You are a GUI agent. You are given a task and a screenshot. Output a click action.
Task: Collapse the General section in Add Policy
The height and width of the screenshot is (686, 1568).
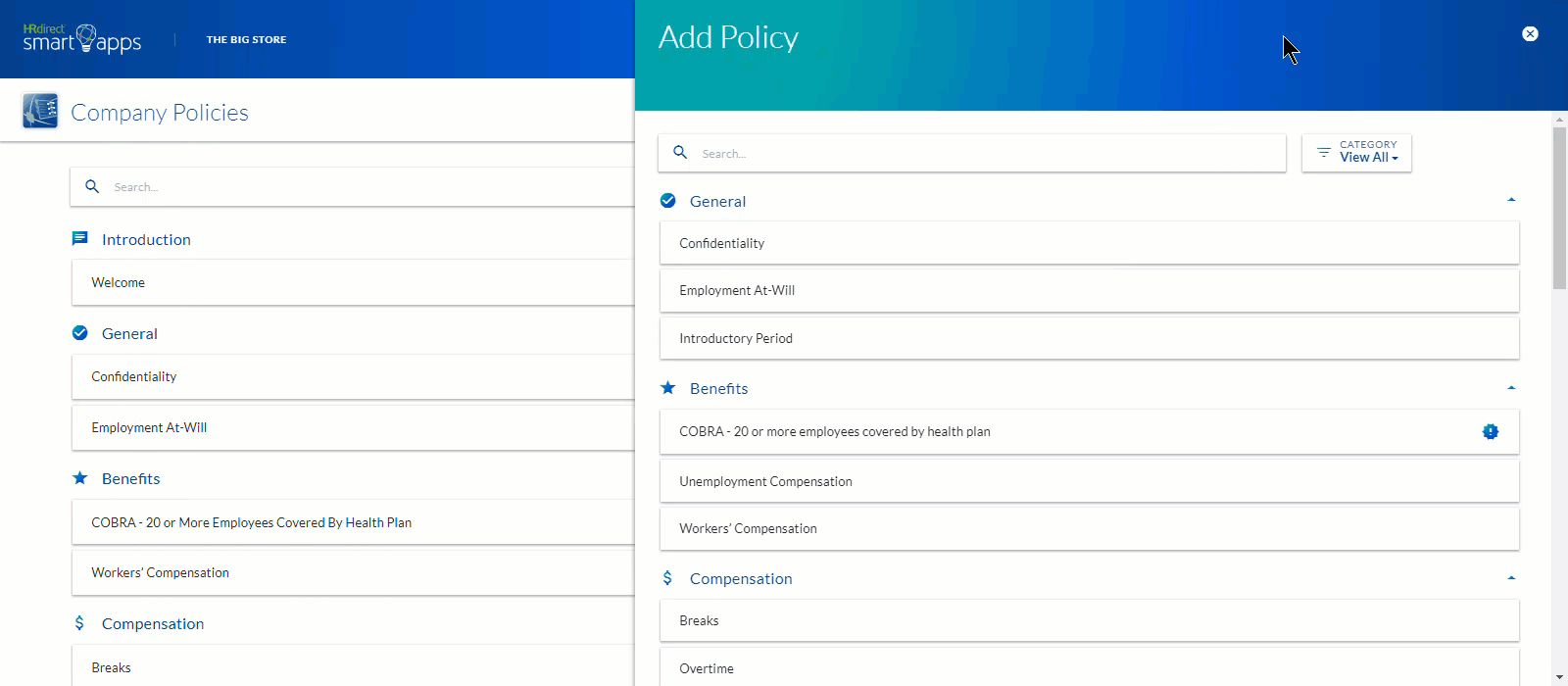[1511, 200]
